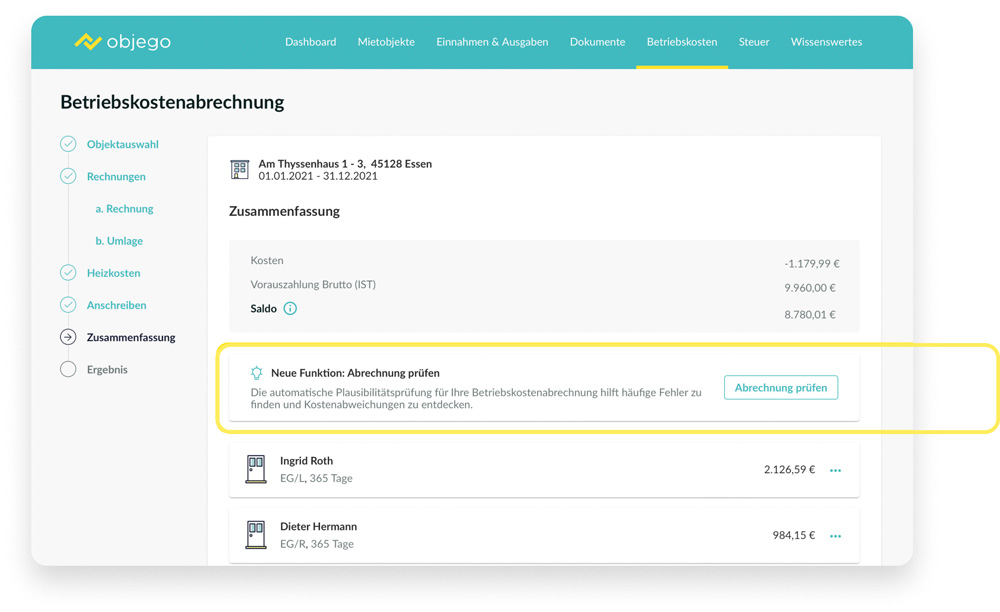Open the three-dot menu for Ingrid Roth
Image resolution: width=1000 pixels, height=612 pixels.
pyautogui.click(x=835, y=470)
